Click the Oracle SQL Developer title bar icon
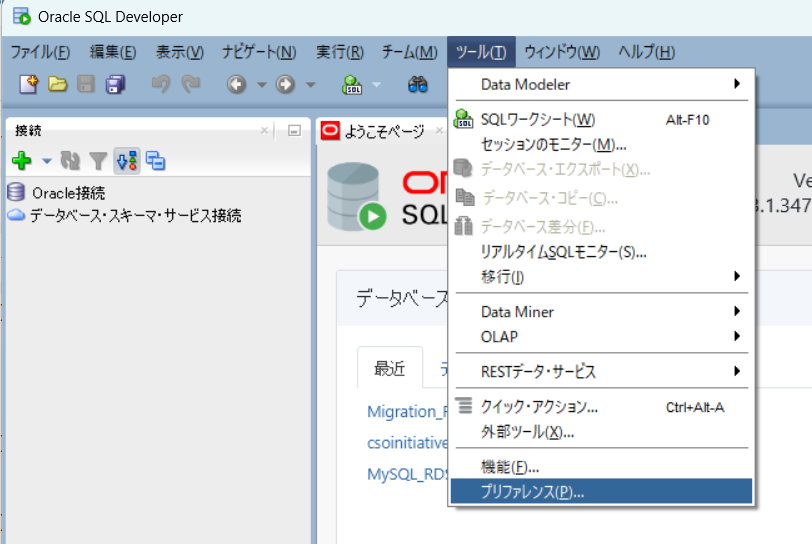Viewport: 812px width, 544px height. point(22,16)
